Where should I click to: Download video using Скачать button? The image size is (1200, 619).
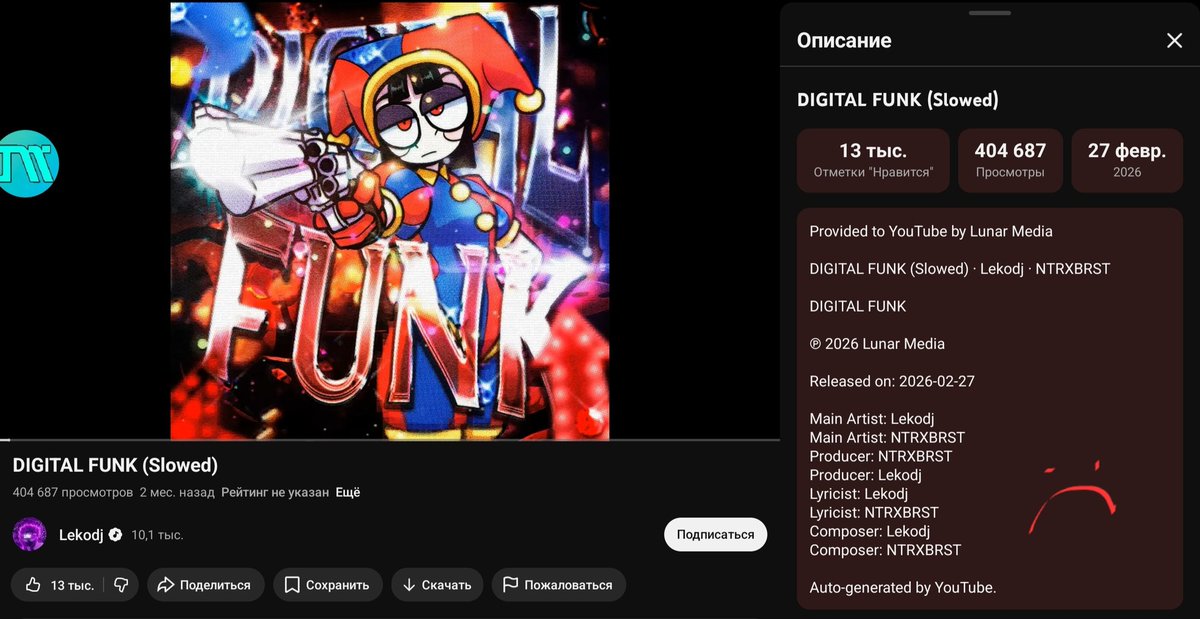click(x=437, y=585)
